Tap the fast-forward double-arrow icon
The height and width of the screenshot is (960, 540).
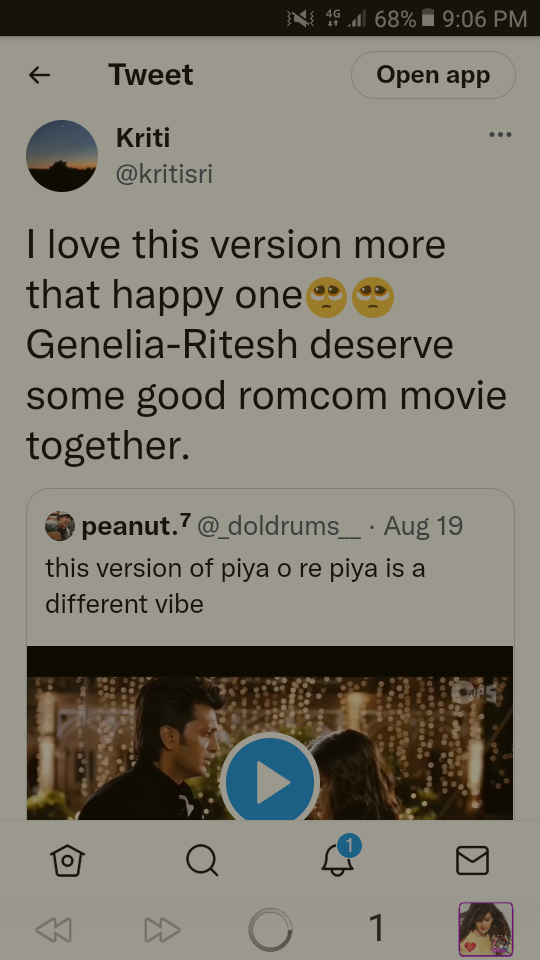[x=162, y=930]
